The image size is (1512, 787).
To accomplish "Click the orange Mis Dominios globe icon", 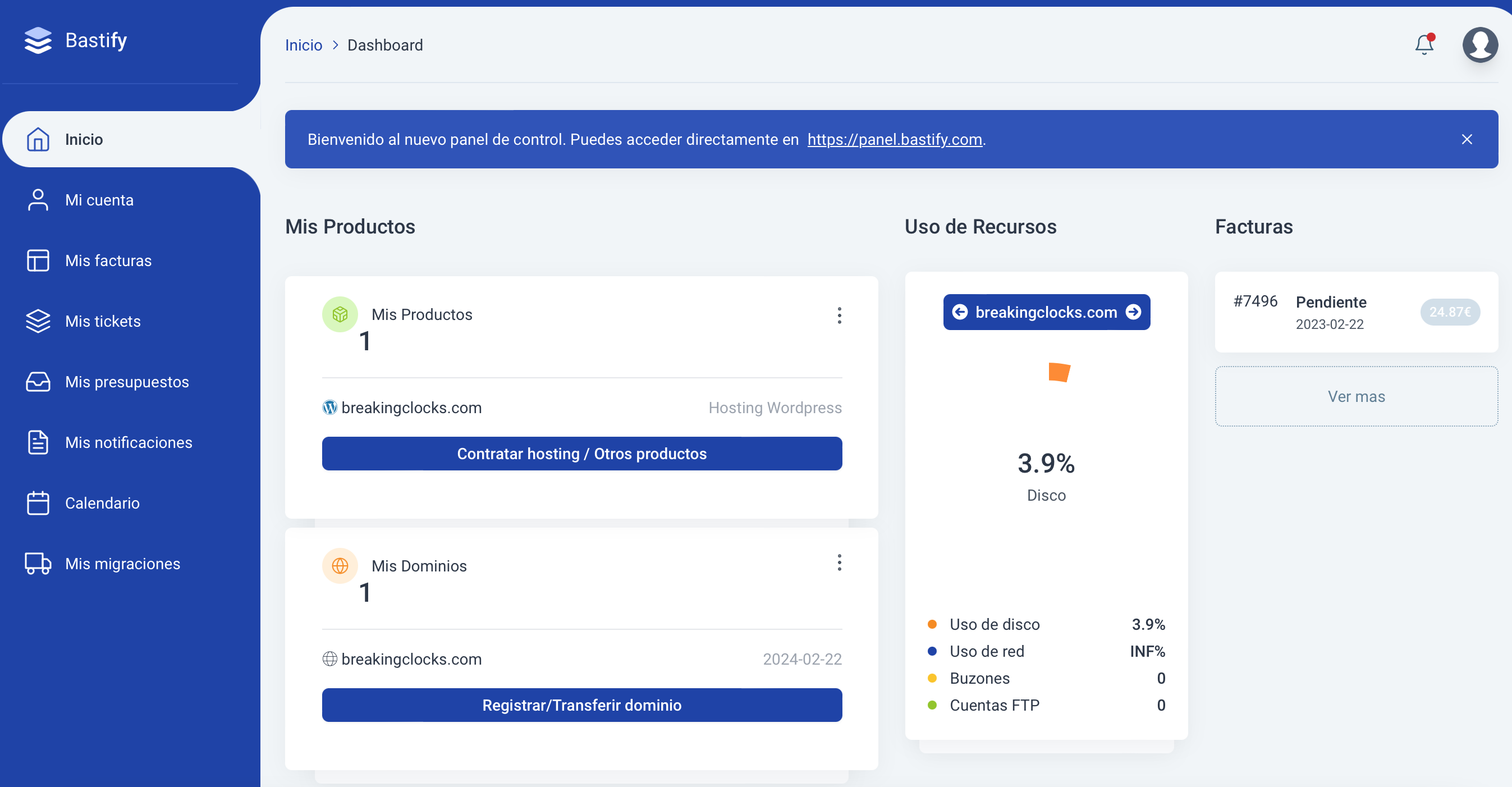I will (x=340, y=566).
